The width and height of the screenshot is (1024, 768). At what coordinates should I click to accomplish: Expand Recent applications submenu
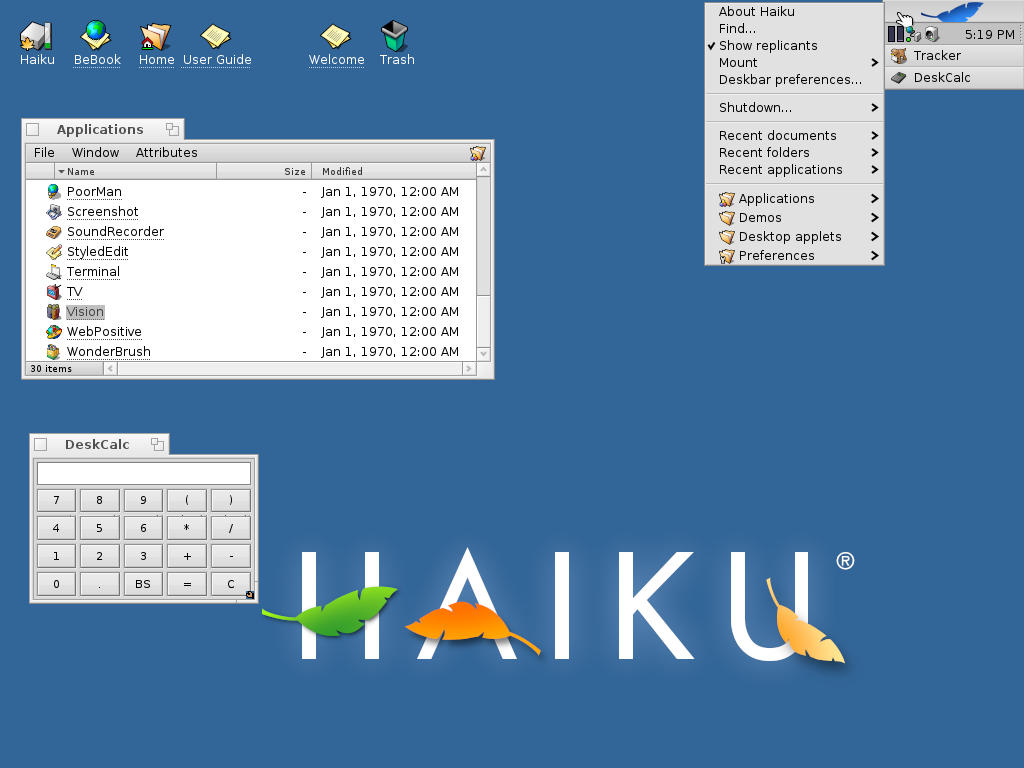(x=794, y=170)
